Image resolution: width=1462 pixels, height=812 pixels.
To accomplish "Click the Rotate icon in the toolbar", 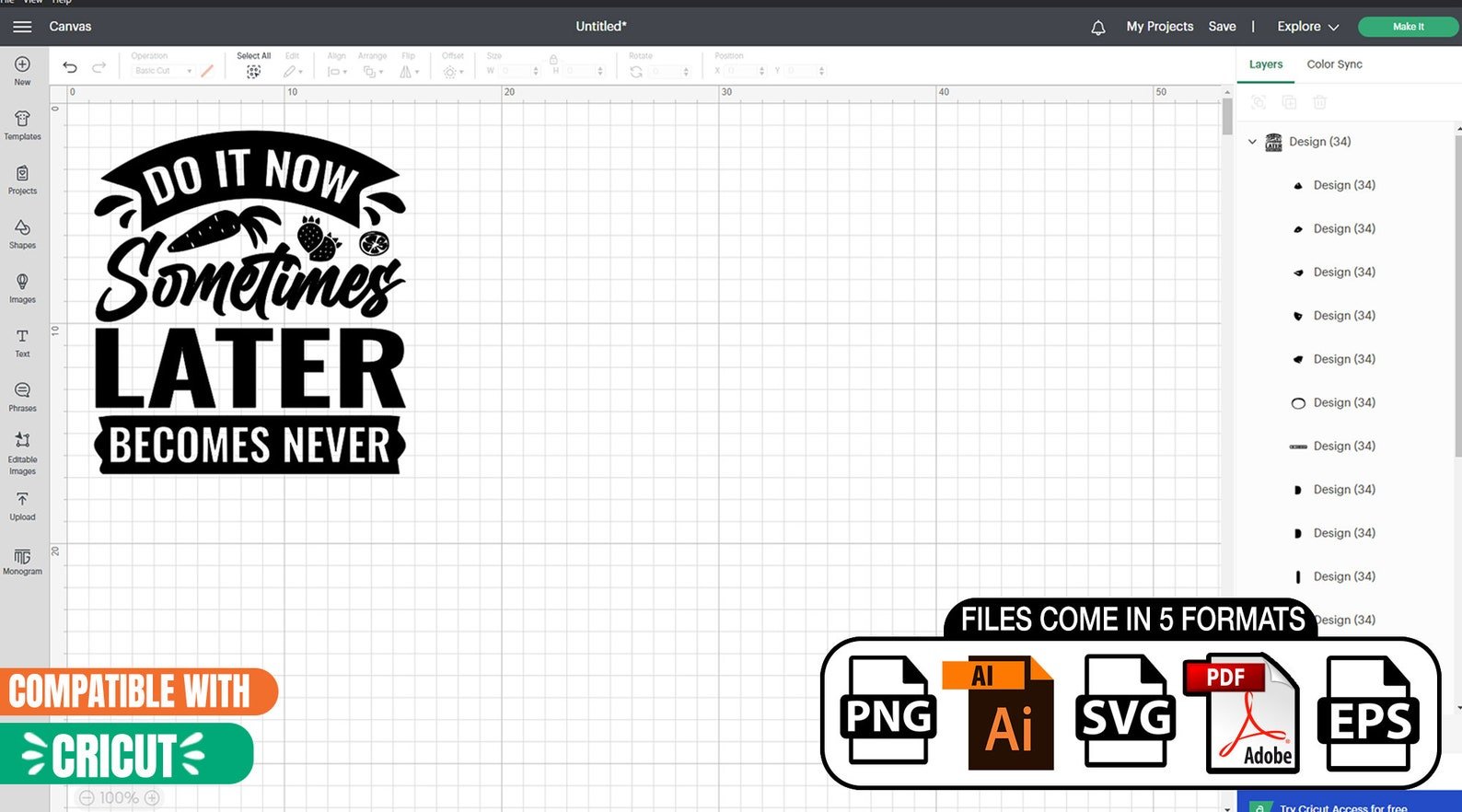I will point(636,71).
